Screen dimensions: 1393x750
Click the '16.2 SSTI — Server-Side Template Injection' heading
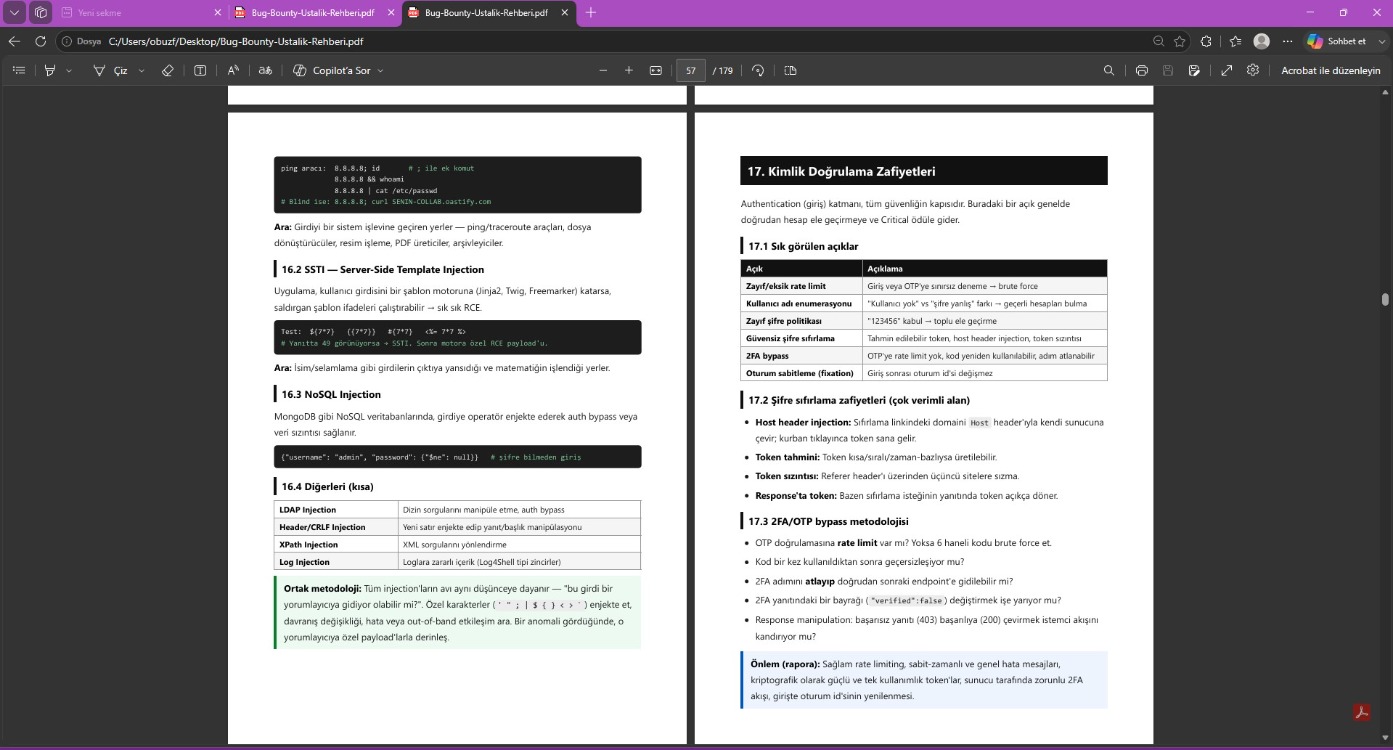pyautogui.click(x=382, y=269)
